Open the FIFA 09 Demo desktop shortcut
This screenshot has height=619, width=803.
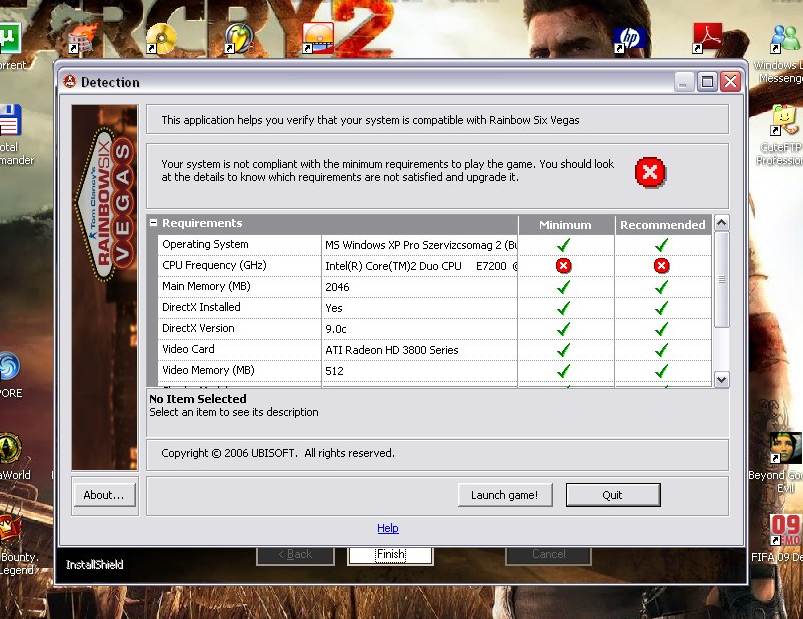tap(786, 530)
